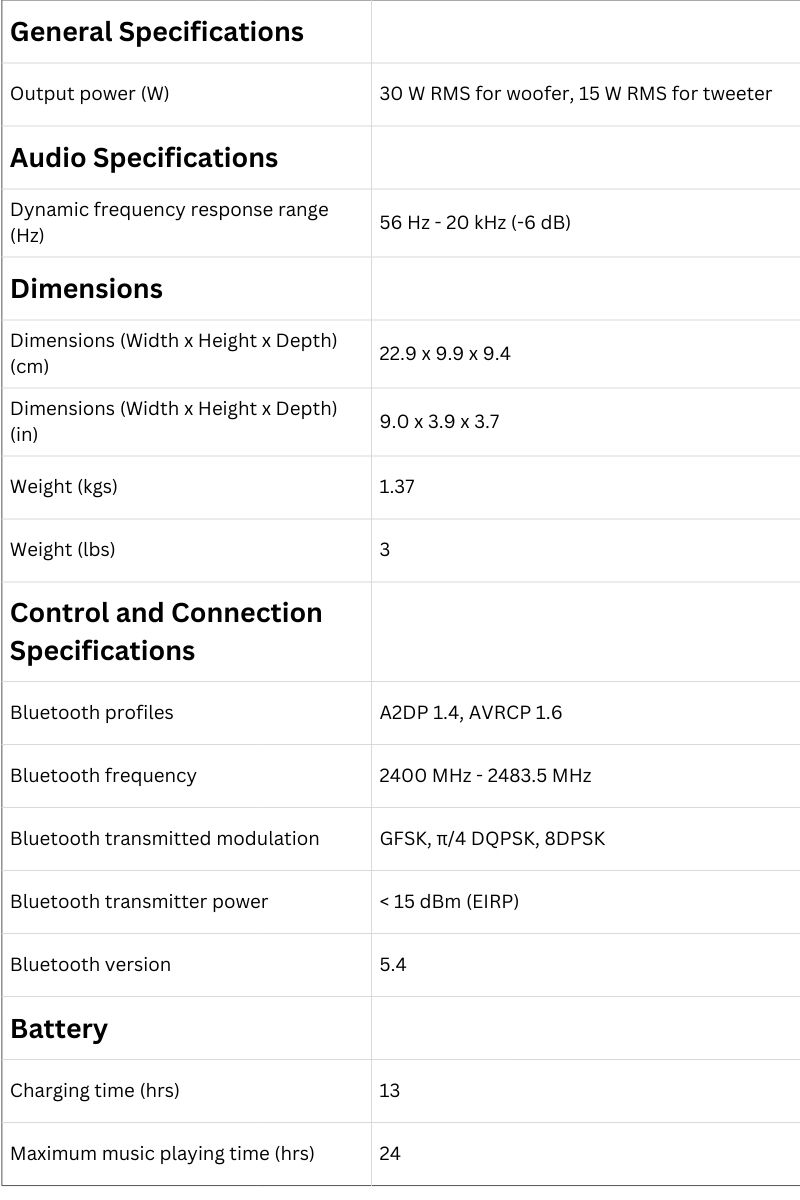
Task: Select the 2400 MHz - 2483.5 MHz value
Action: tap(485, 776)
